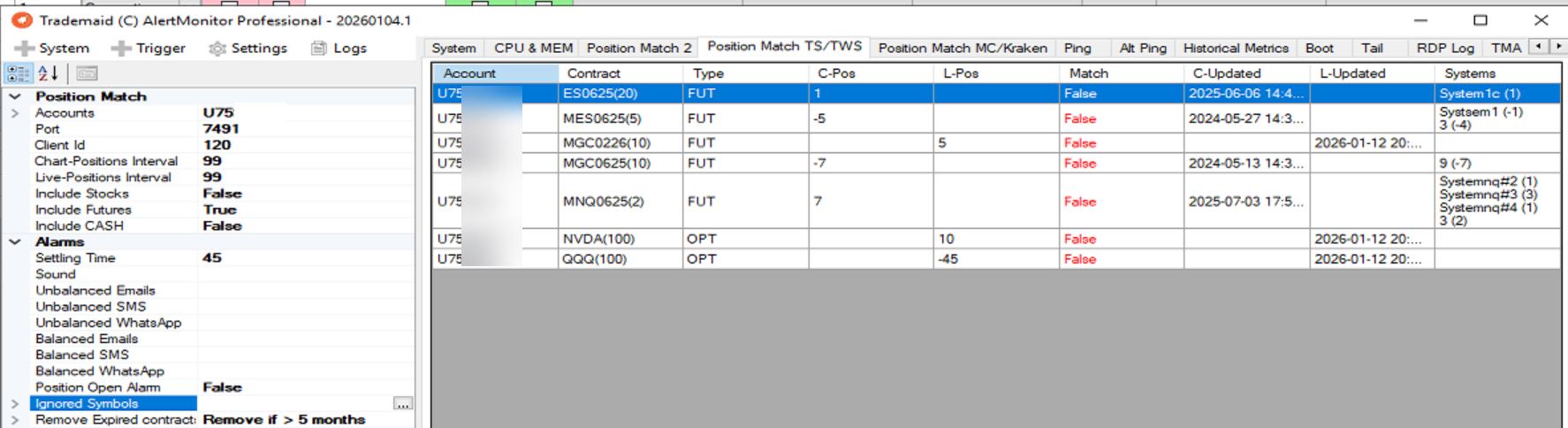Click the Categorized view icon in property grid
This screenshot has height=428, width=1568.
[18, 73]
